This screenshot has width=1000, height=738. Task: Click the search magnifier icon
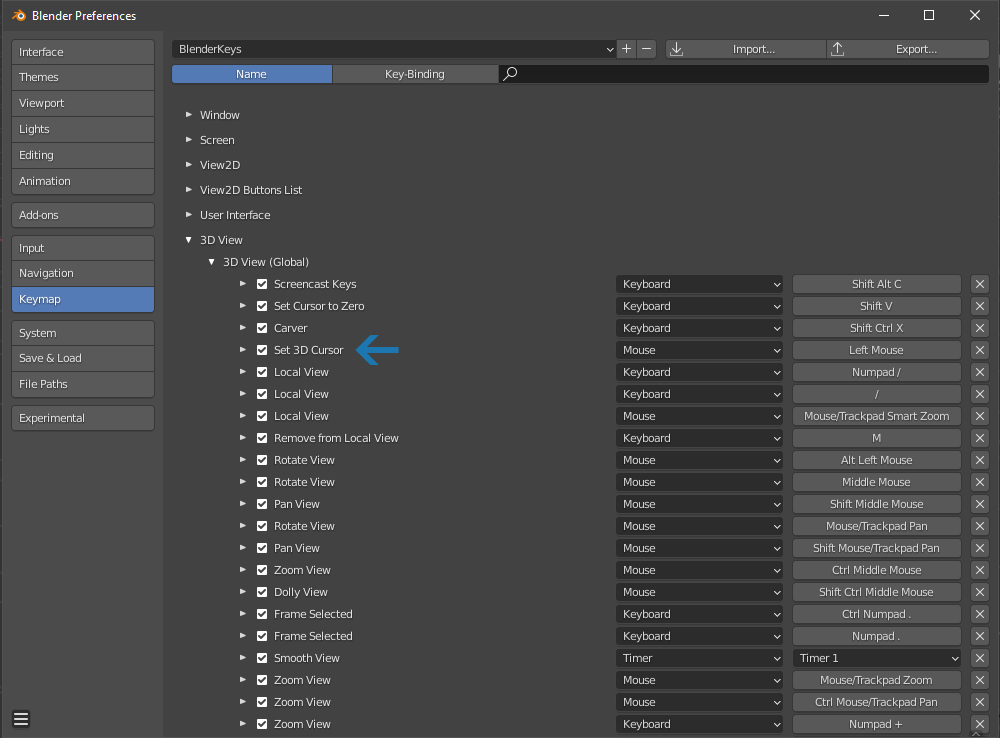[x=510, y=74]
